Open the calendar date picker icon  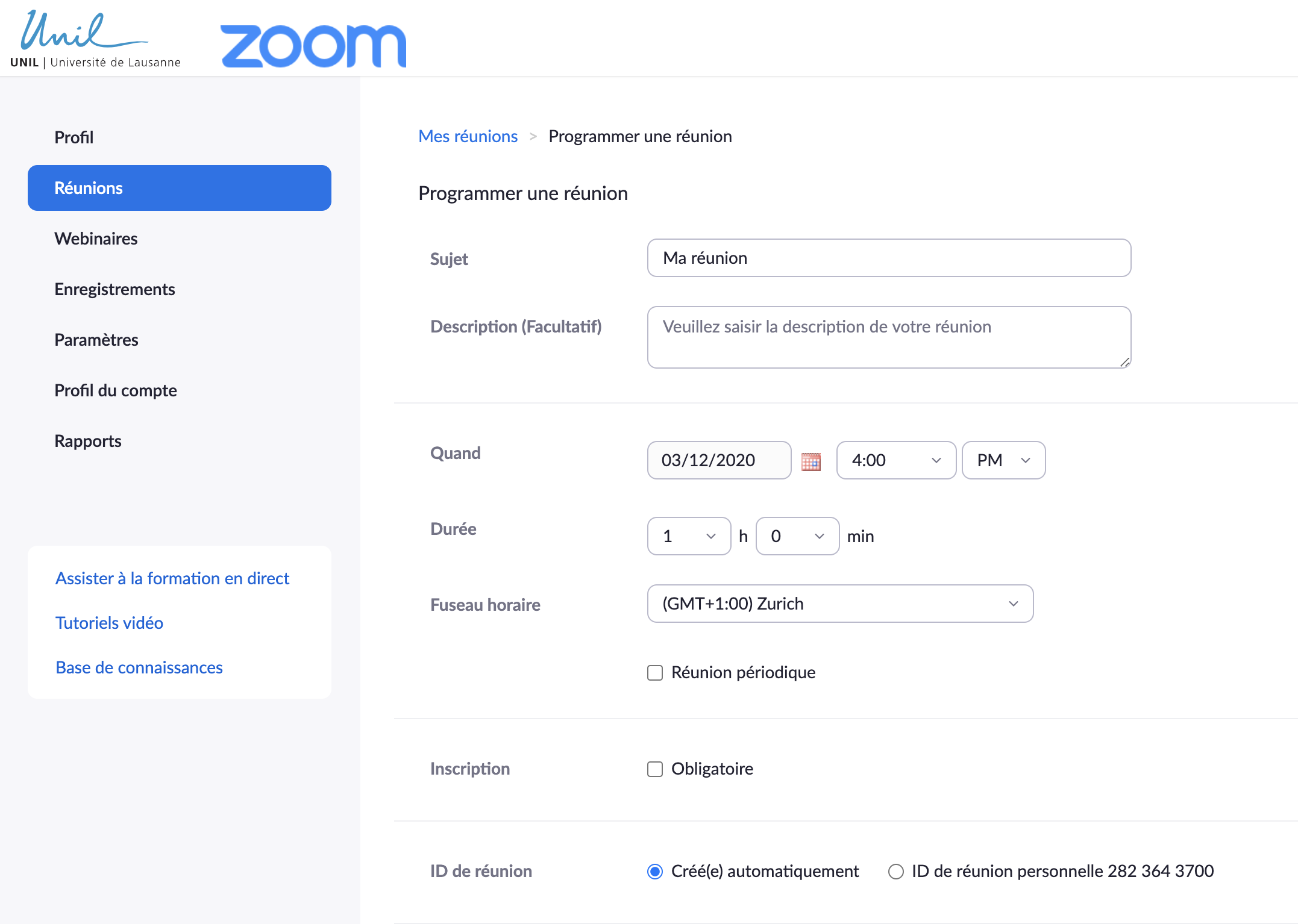(811, 461)
